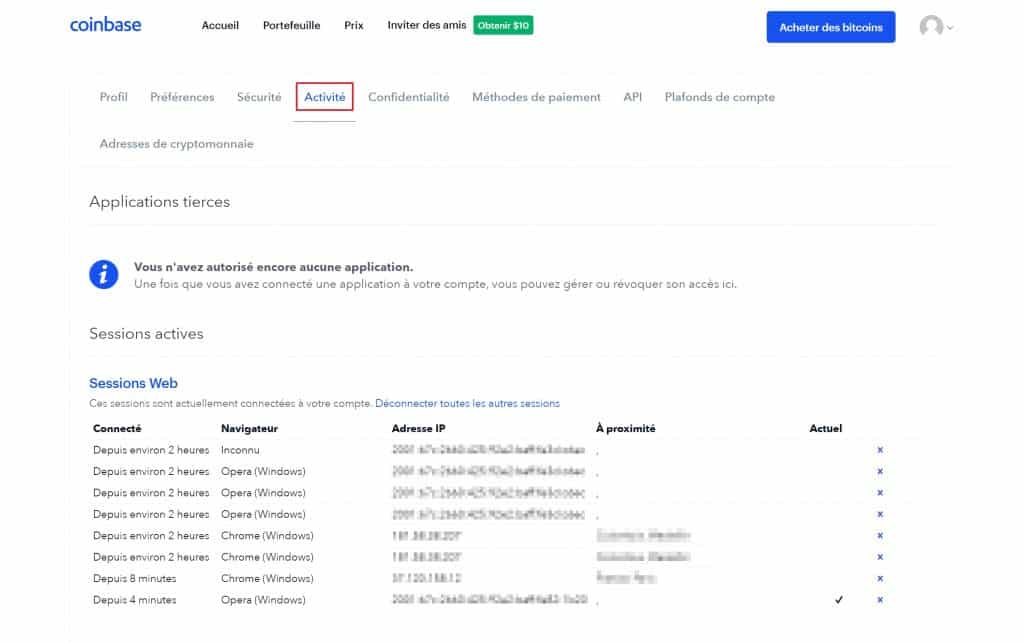The image size is (1024, 642).
Task: Expand the avatar dropdown chevron
Action: (947, 29)
